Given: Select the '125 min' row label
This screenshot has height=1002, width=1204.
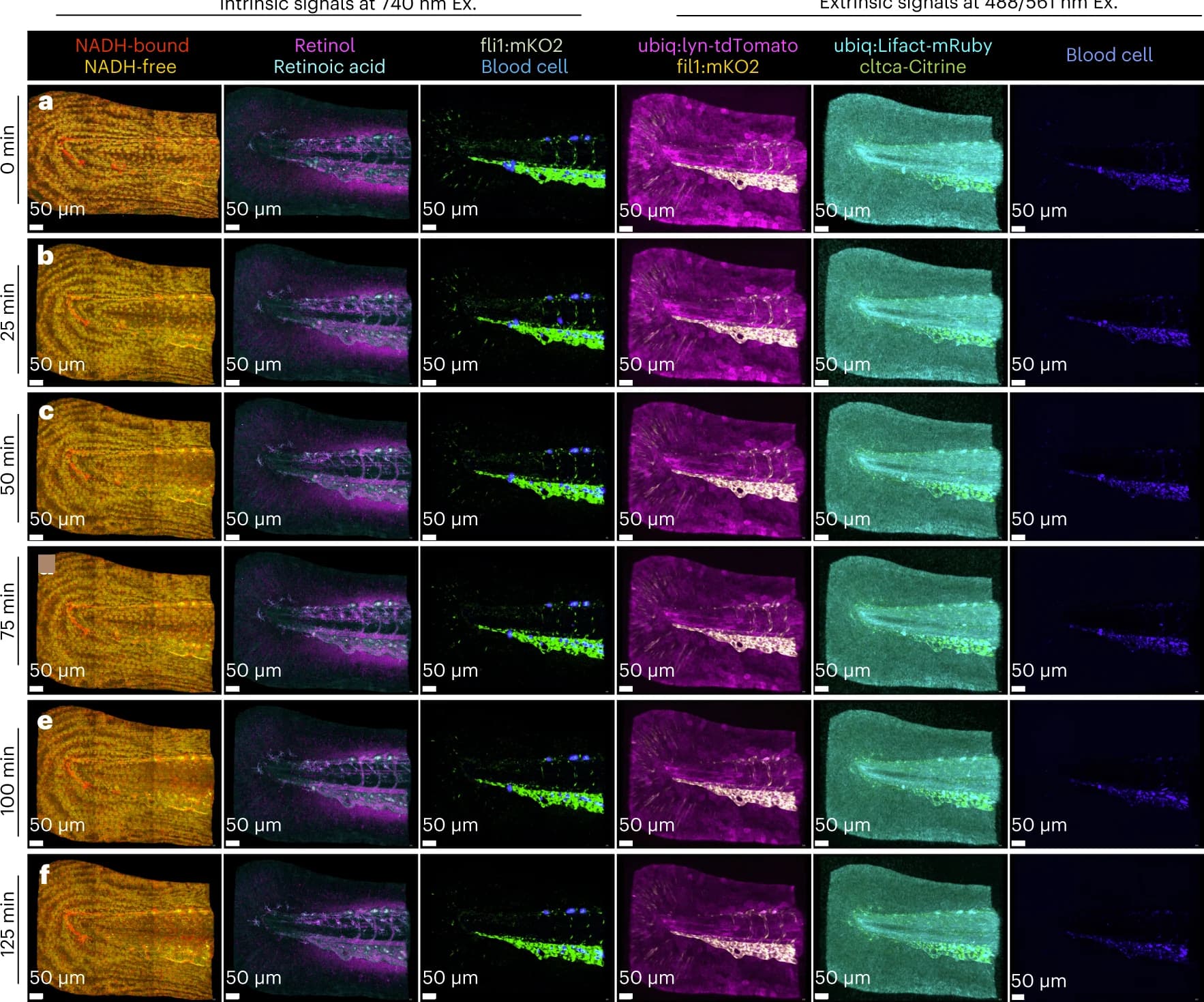Looking at the screenshot, I should tap(8, 924).
